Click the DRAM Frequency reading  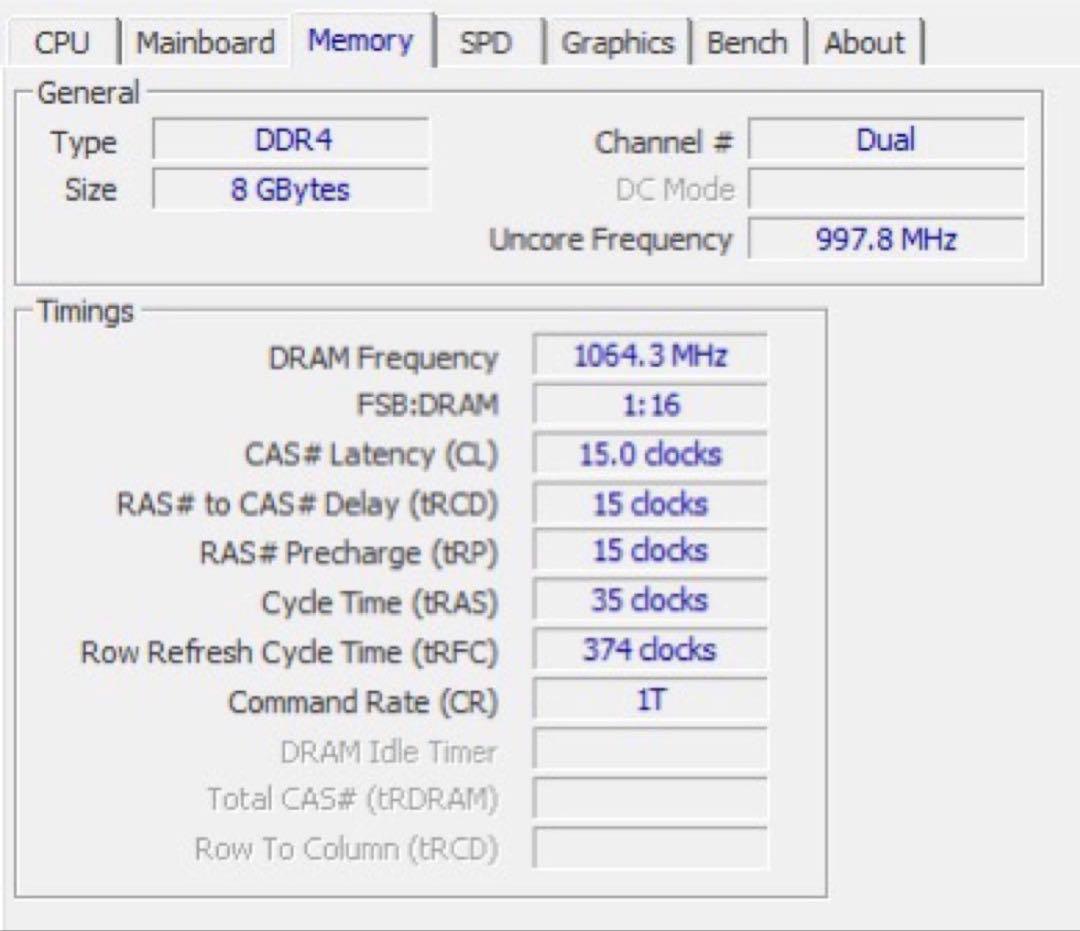point(650,354)
